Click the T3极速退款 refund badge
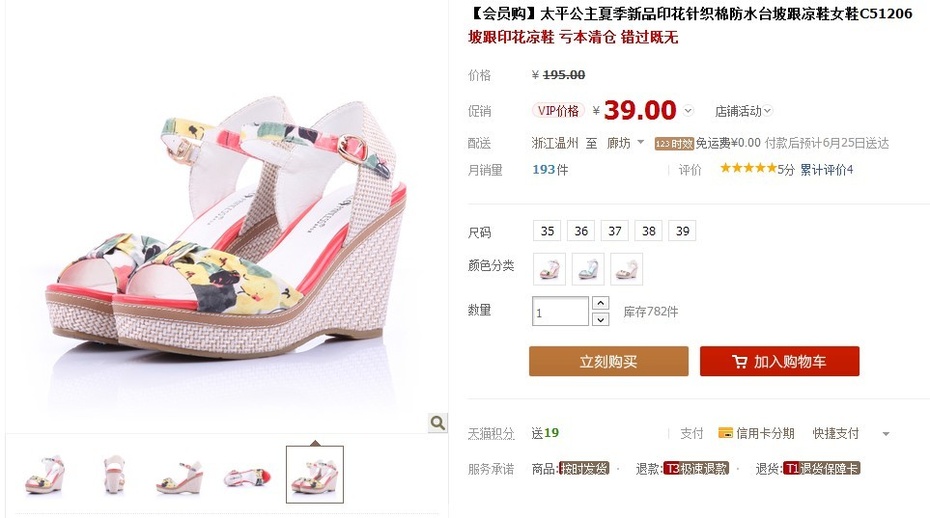Image resolution: width=930 pixels, height=518 pixels. click(696, 469)
